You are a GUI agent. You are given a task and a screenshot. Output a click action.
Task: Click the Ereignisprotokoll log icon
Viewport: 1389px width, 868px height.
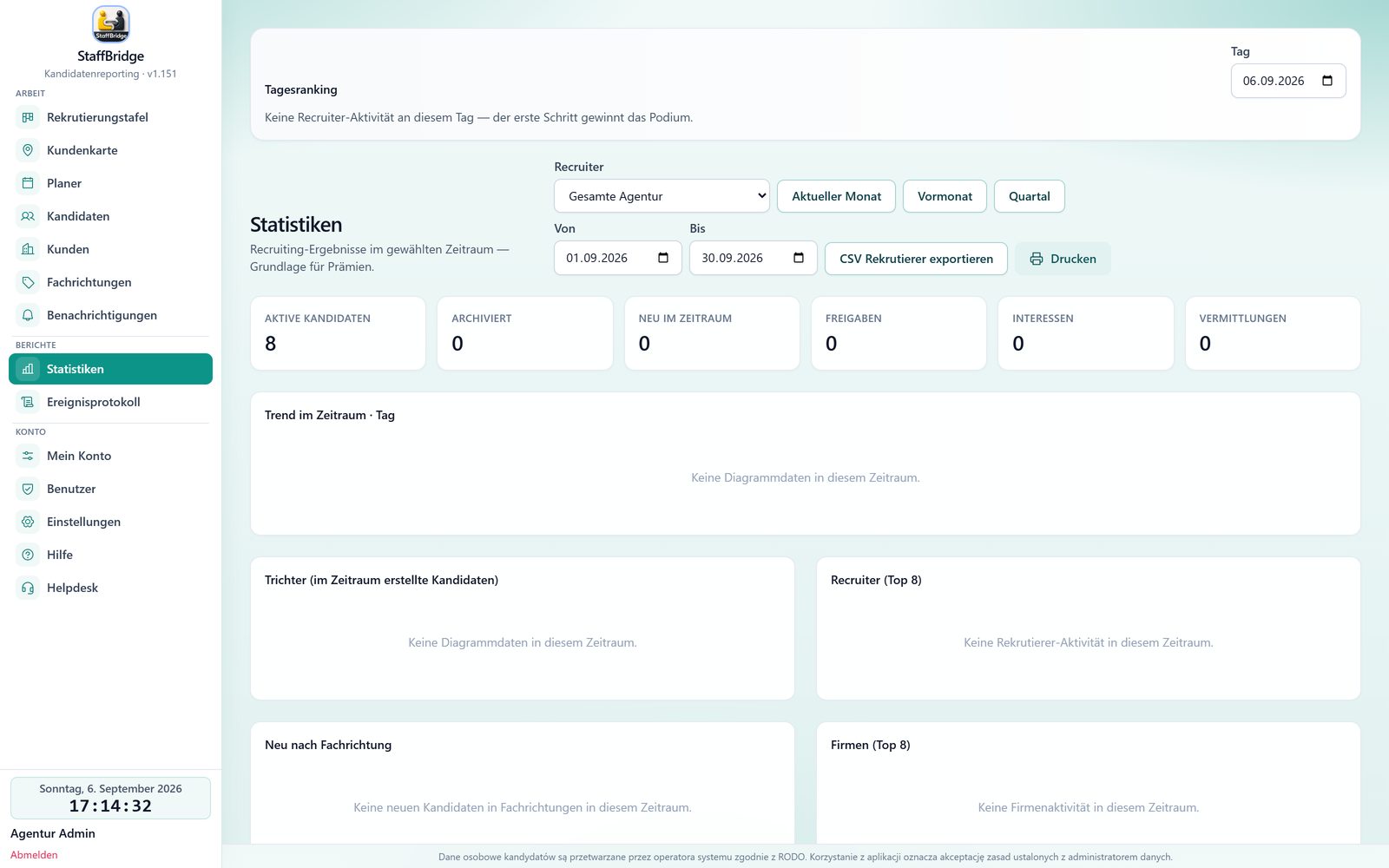click(28, 402)
